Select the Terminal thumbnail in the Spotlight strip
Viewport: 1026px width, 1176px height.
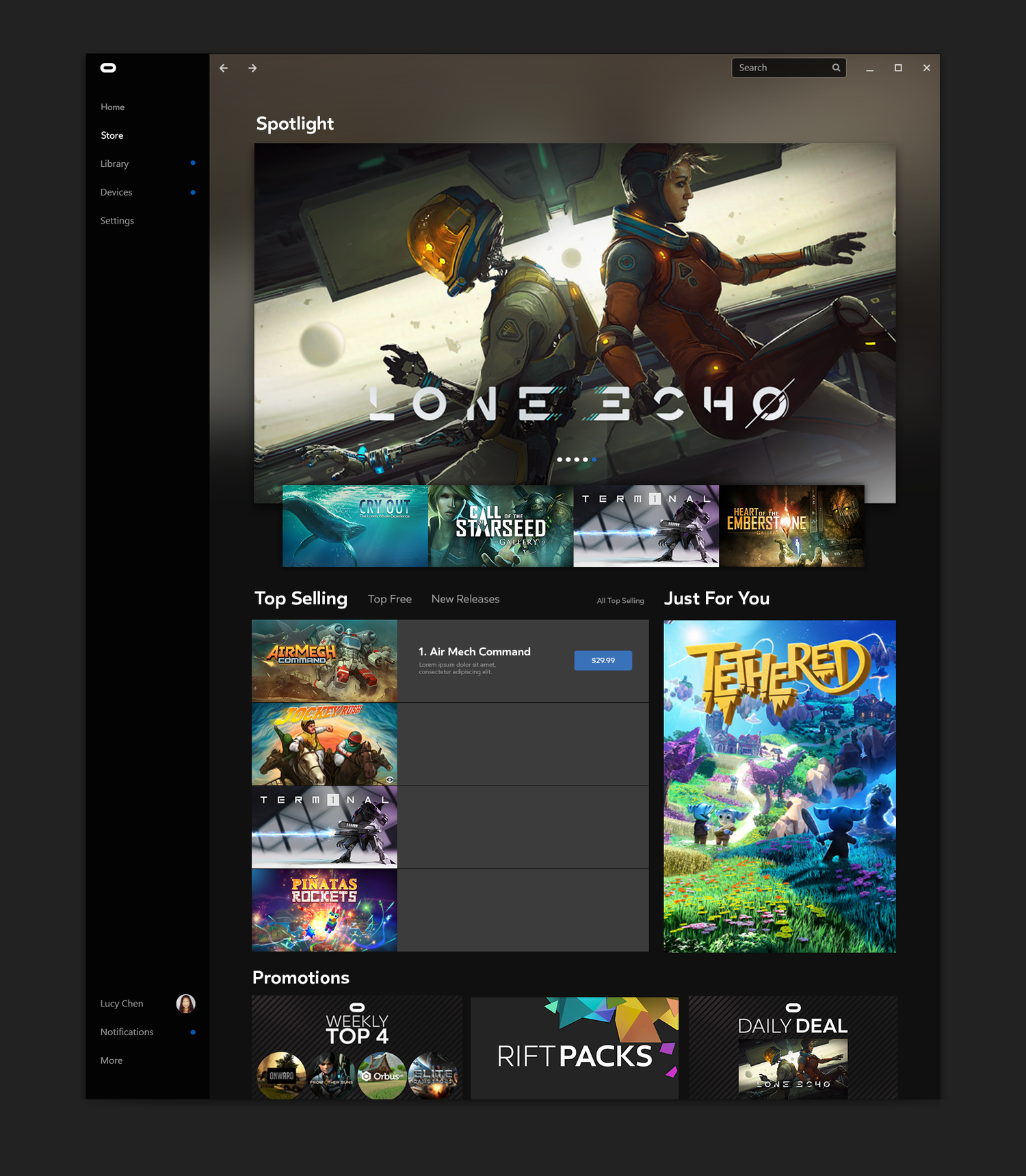646,526
